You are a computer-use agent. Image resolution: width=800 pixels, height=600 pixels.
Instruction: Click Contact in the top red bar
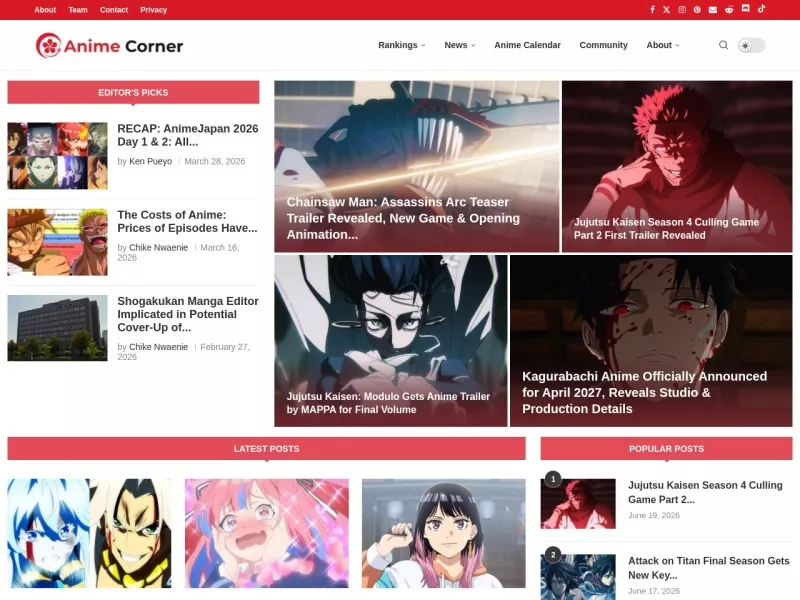tap(114, 10)
